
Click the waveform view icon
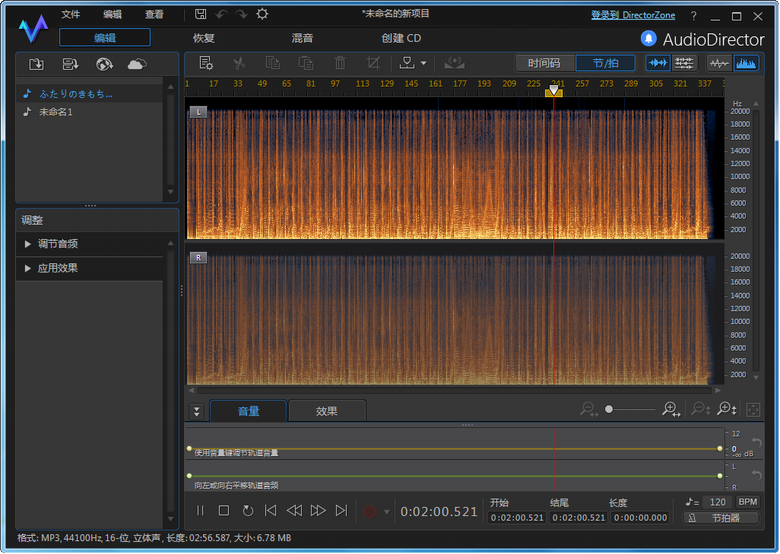[718, 63]
